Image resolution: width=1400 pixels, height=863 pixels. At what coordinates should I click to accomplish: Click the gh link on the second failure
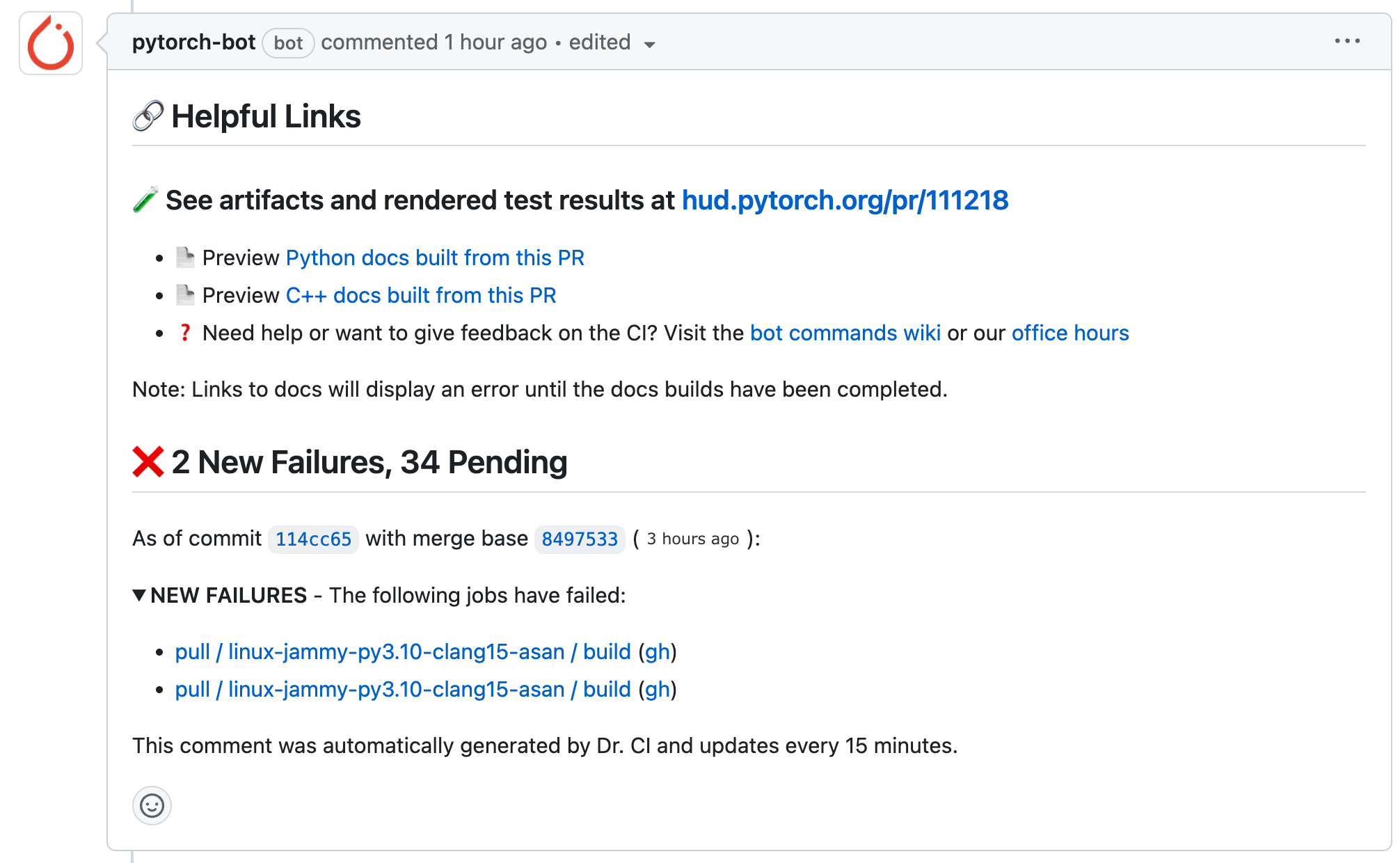[657, 690]
